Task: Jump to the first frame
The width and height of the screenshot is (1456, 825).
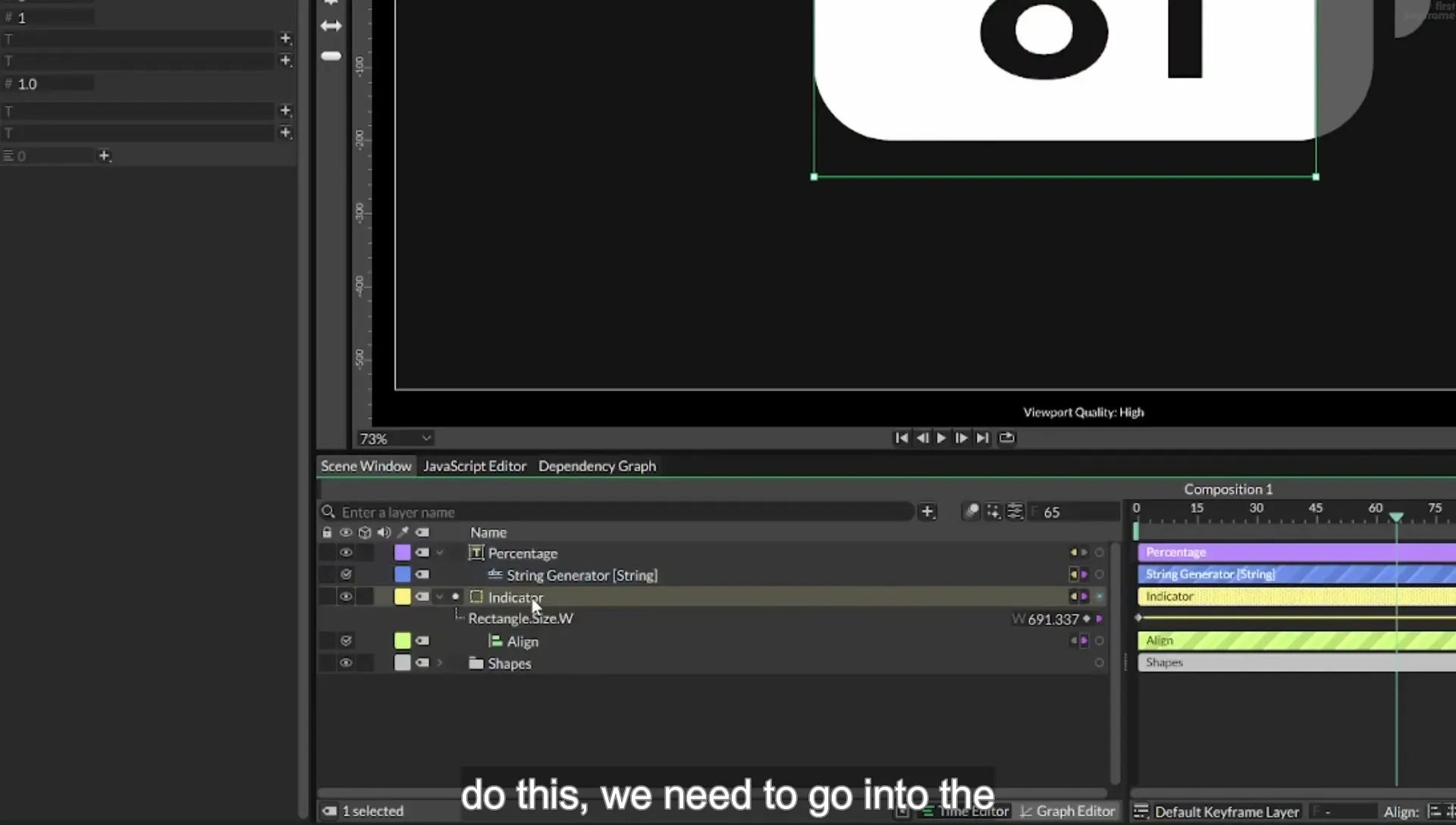Action: pyautogui.click(x=901, y=438)
